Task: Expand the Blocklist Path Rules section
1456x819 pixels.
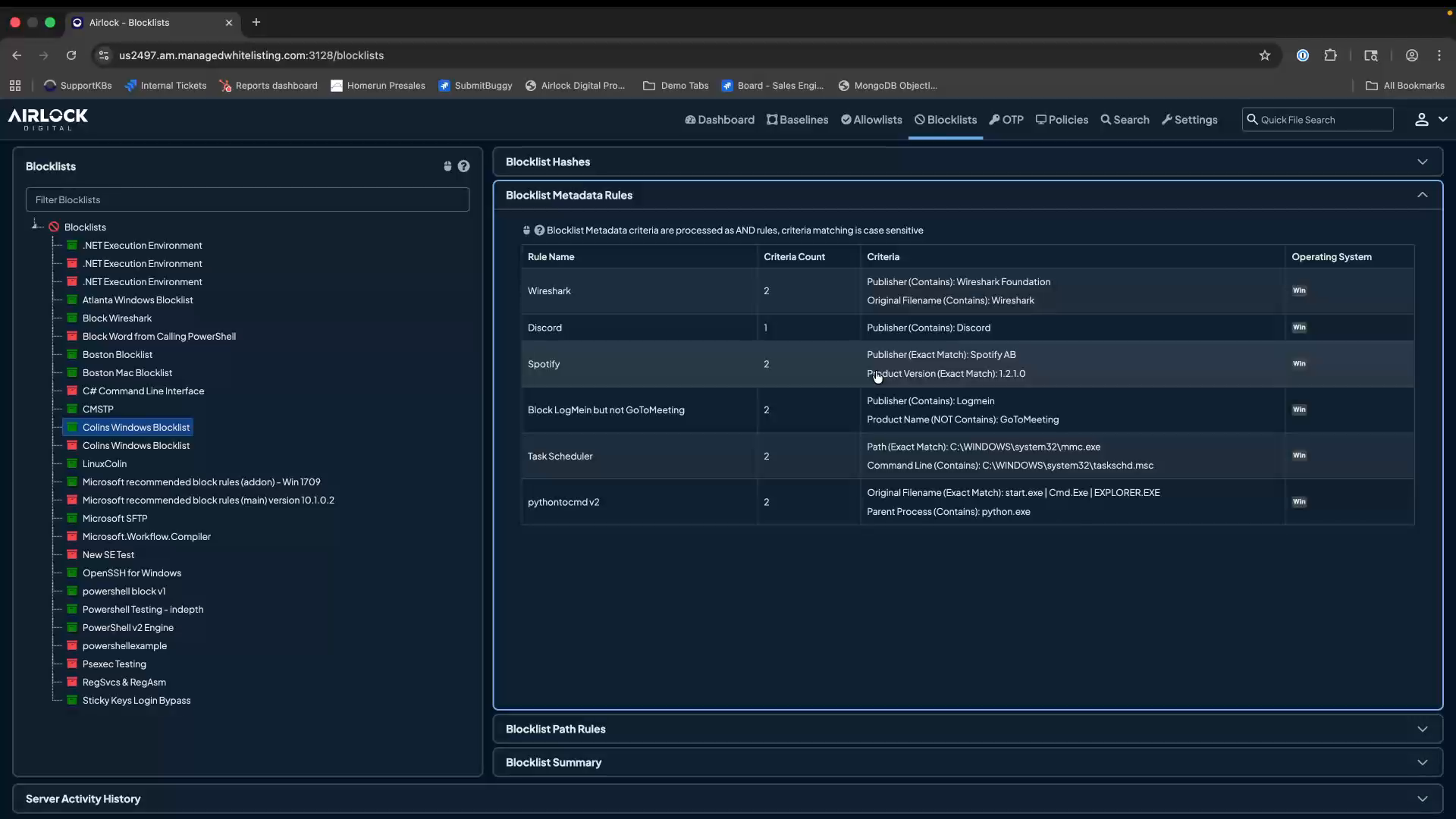Action: pos(1423,729)
